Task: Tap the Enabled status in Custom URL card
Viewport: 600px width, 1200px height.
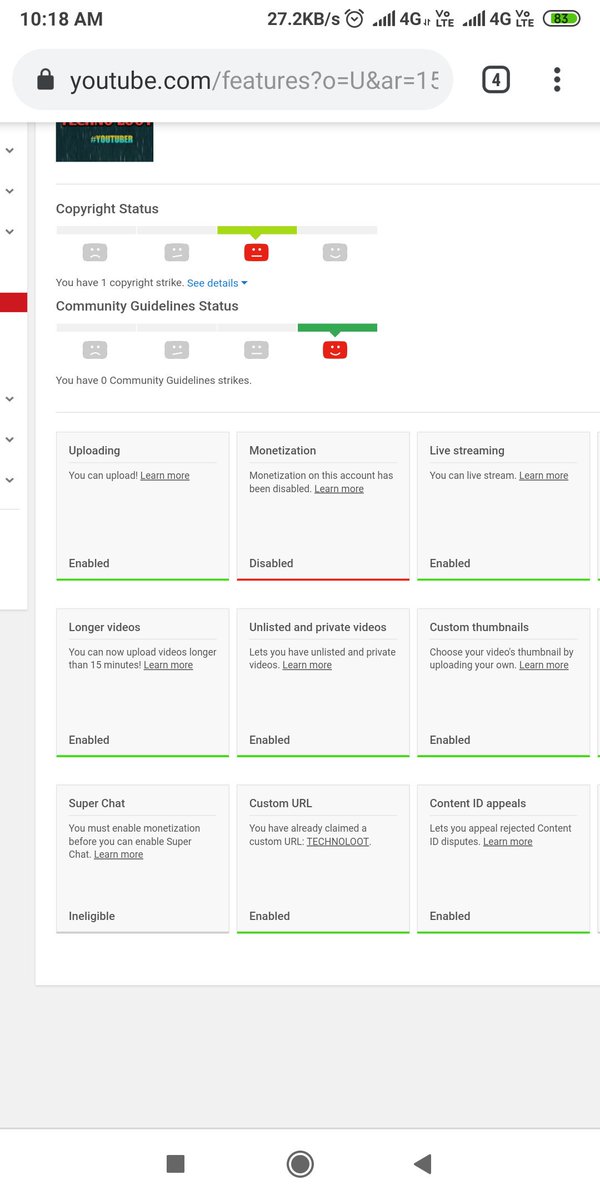Action: [269, 916]
